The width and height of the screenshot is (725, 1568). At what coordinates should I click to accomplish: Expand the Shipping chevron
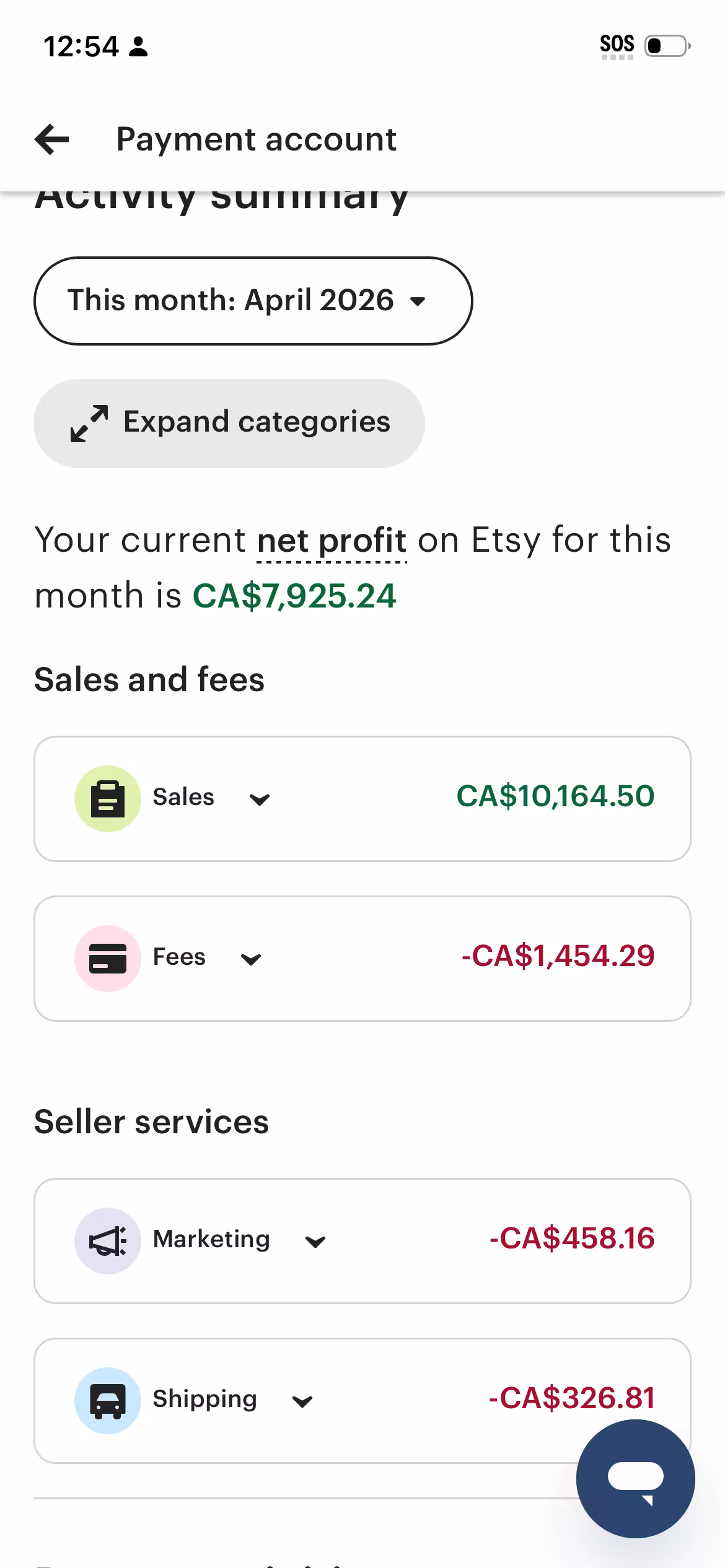[x=302, y=1401]
